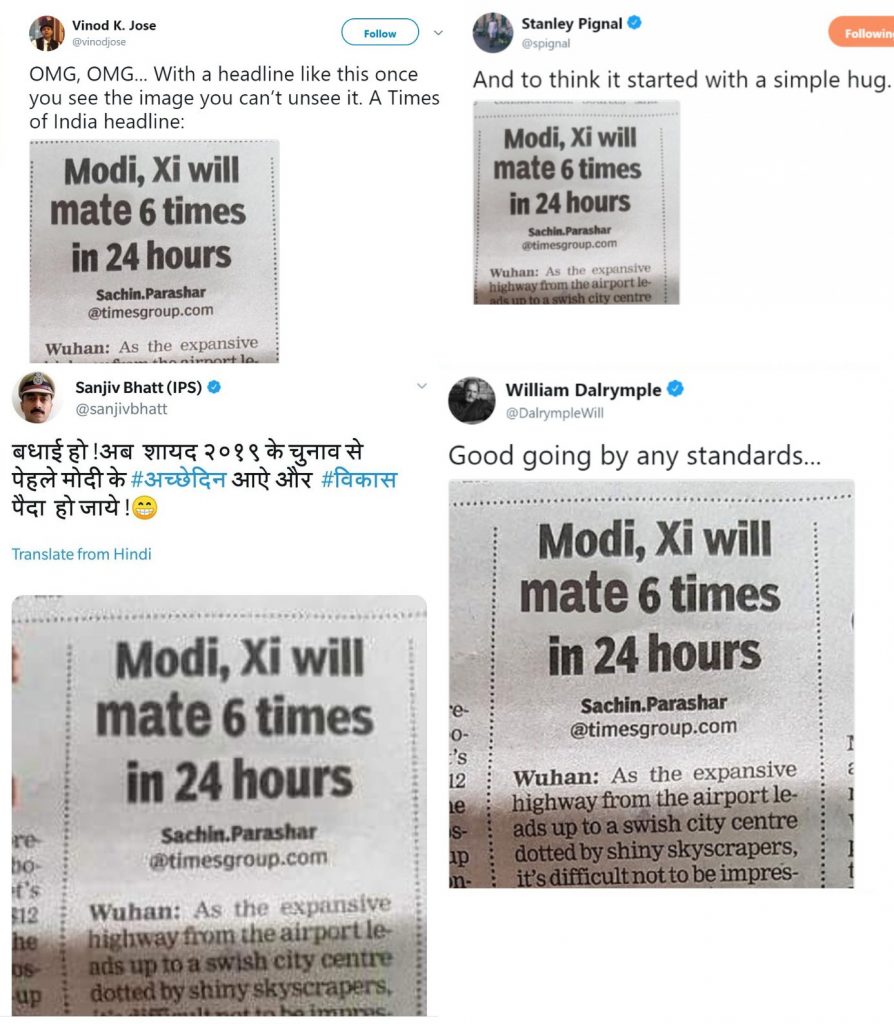This screenshot has height=1024, width=894.
Task: Open the #अच्छेदिन hashtag
Action: point(178,479)
